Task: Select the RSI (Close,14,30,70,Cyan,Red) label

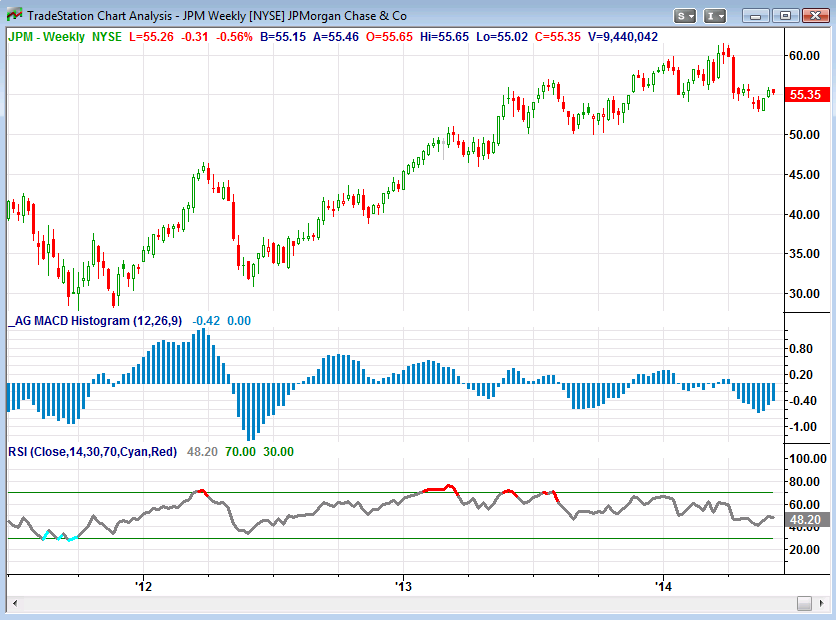Action: coord(92,452)
